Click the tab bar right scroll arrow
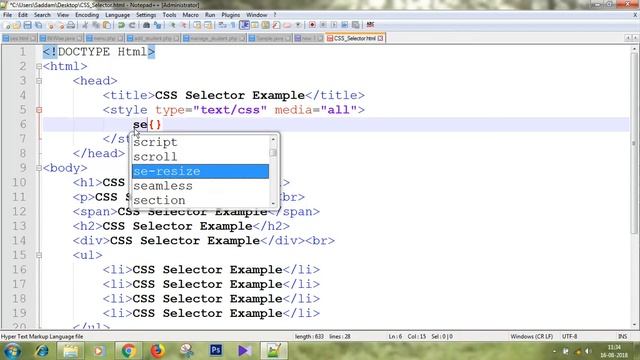 635,38
